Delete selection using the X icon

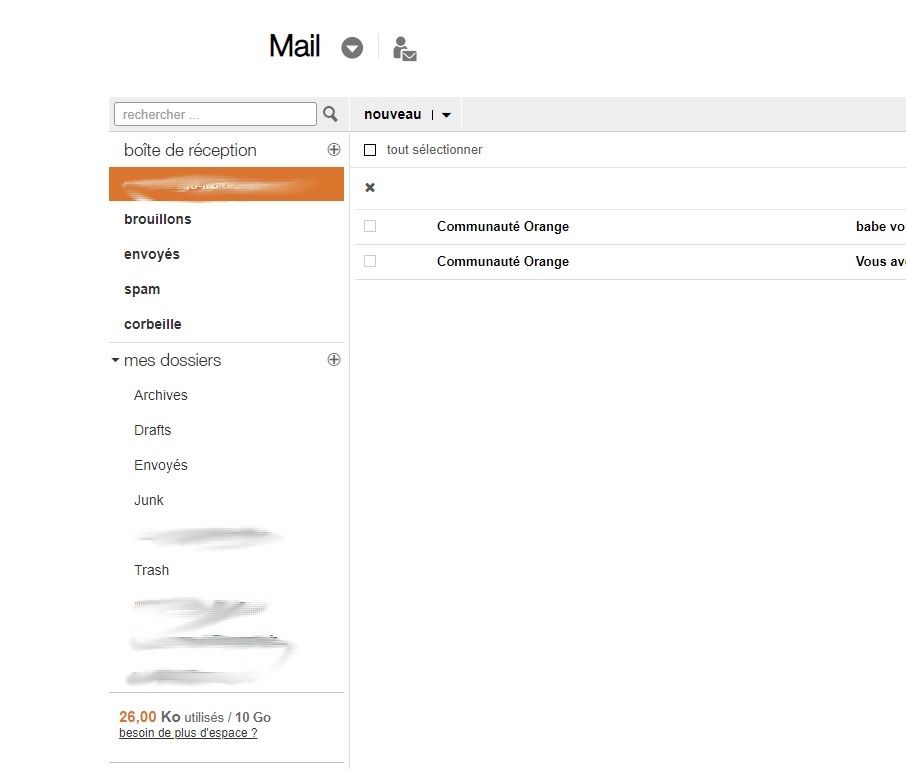click(369, 187)
